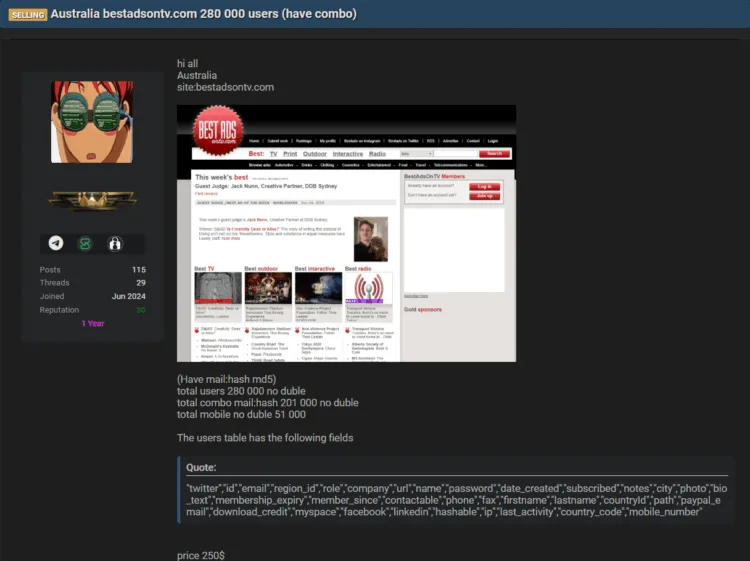Click Gold sponsors heading in screenshot

[423, 309]
